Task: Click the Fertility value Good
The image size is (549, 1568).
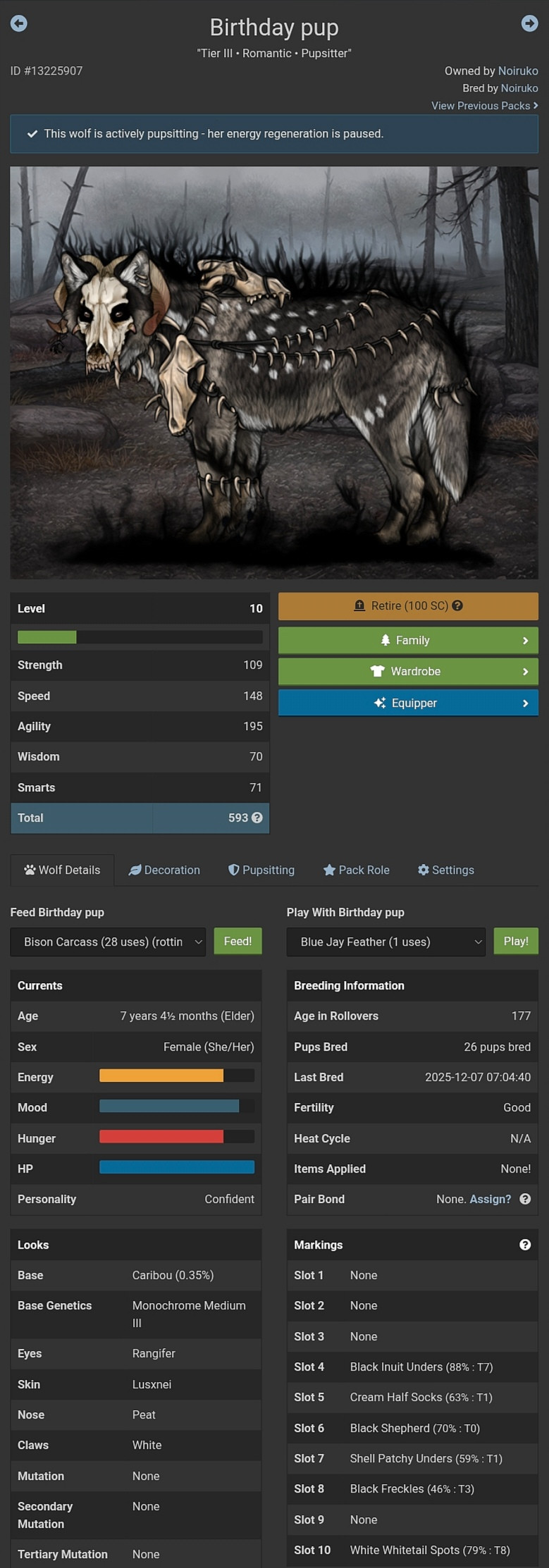Action: pyautogui.click(x=517, y=1107)
